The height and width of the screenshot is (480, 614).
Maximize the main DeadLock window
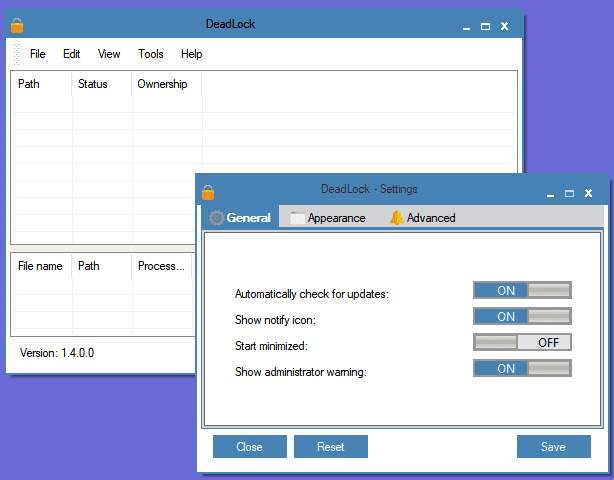[x=486, y=27]
